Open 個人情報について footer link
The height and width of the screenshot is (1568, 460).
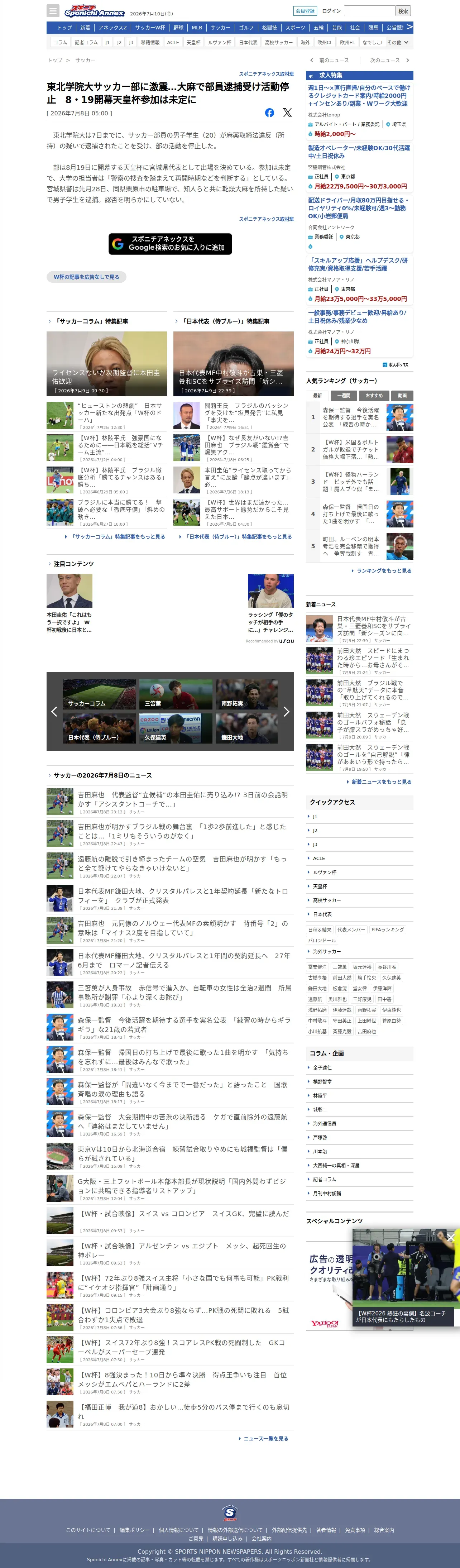point(179,1530)
